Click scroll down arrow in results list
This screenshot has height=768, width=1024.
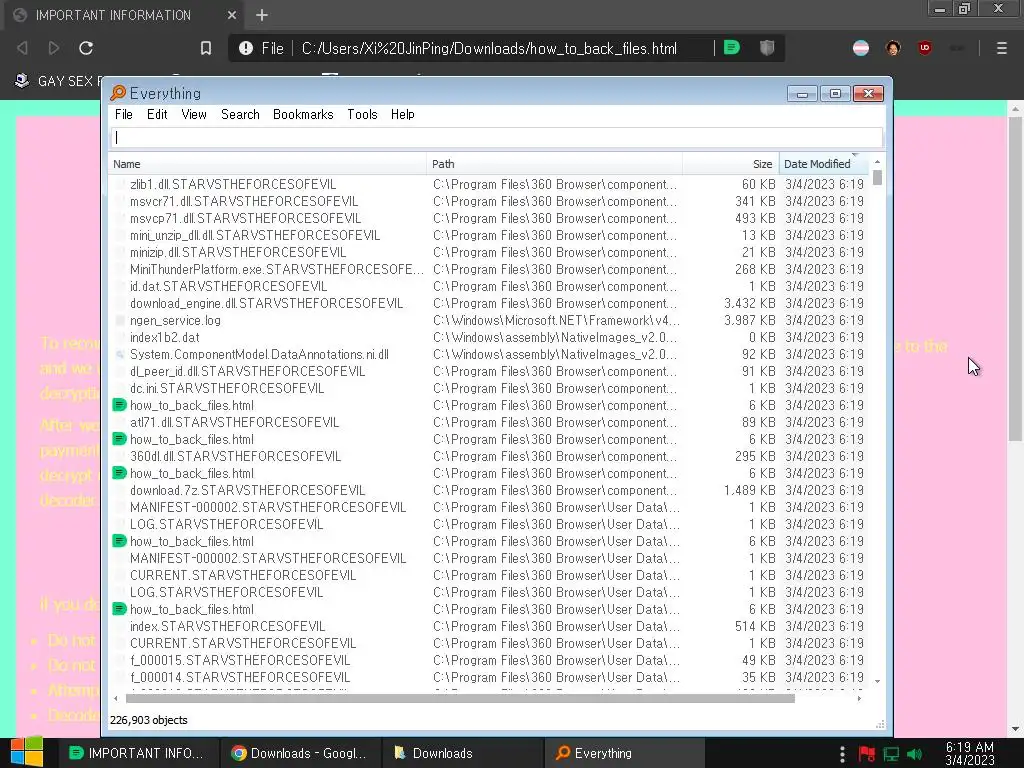click(877, 681)
